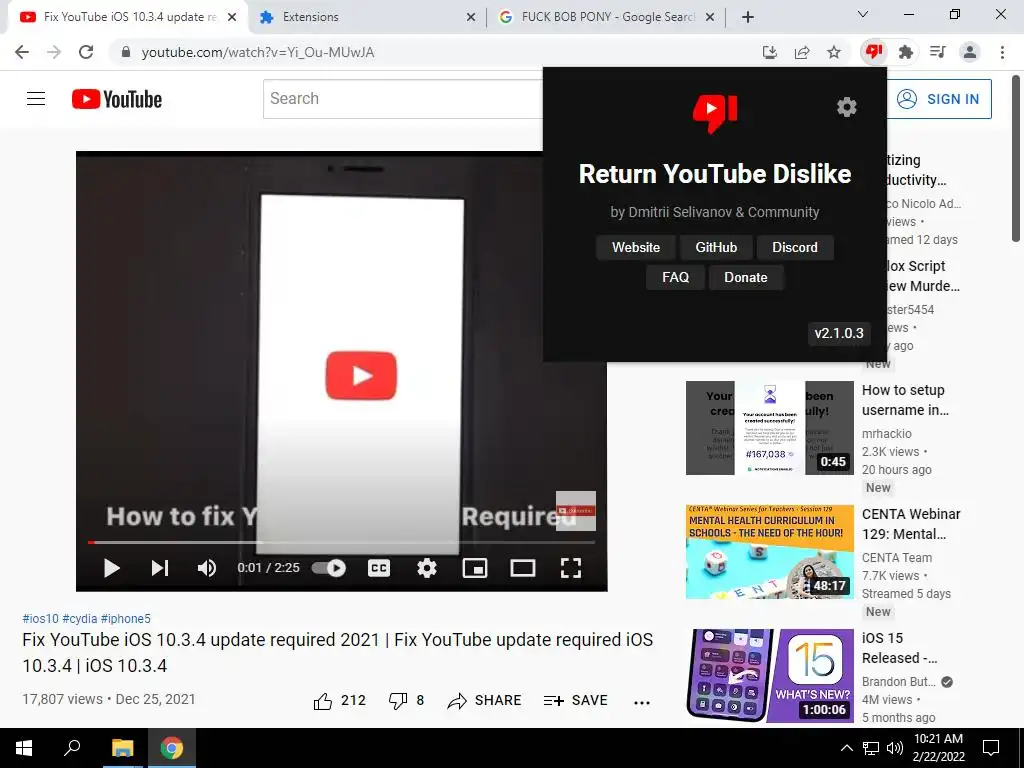Focus the YouTube search field
The height and width of the screenshot is (768, 1024).
403,99
